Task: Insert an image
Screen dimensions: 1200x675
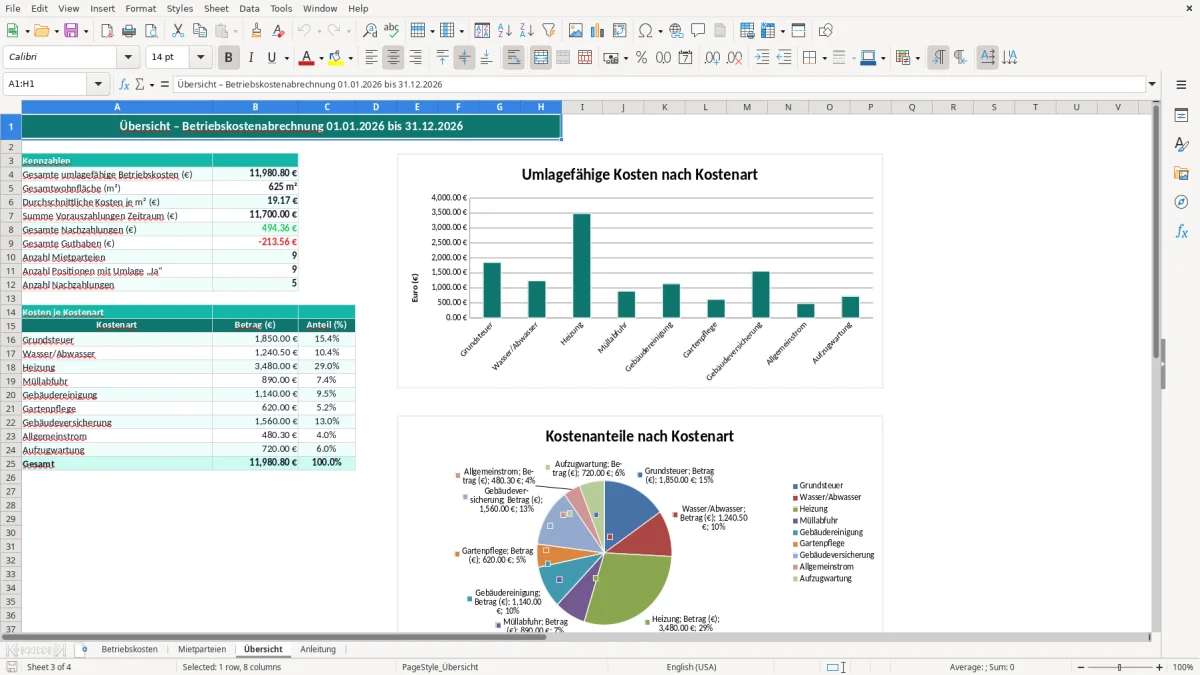Action: (577, 31)
